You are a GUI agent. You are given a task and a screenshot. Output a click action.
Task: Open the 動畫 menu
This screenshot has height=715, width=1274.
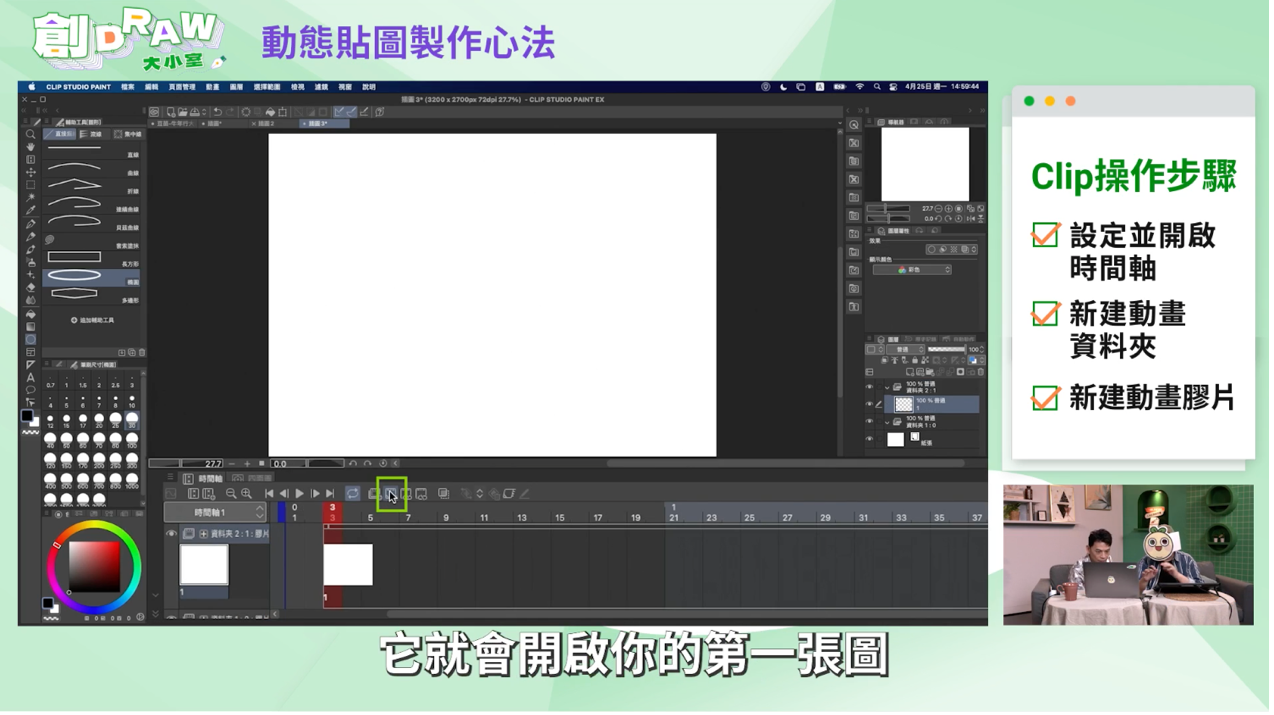[213, 87]
